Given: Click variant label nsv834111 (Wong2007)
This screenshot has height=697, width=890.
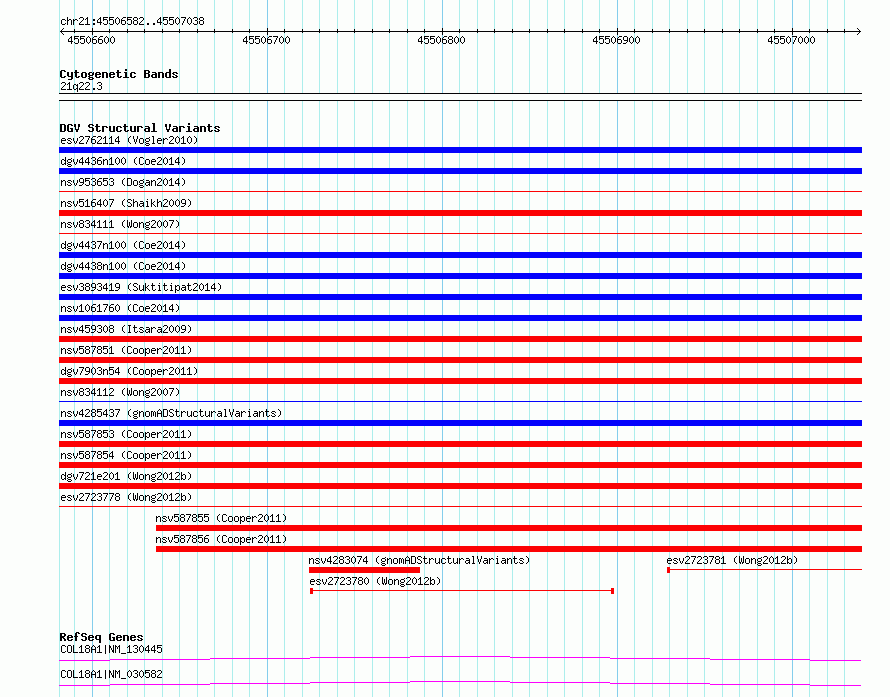Looking at the screenshot, I should 120,224.
